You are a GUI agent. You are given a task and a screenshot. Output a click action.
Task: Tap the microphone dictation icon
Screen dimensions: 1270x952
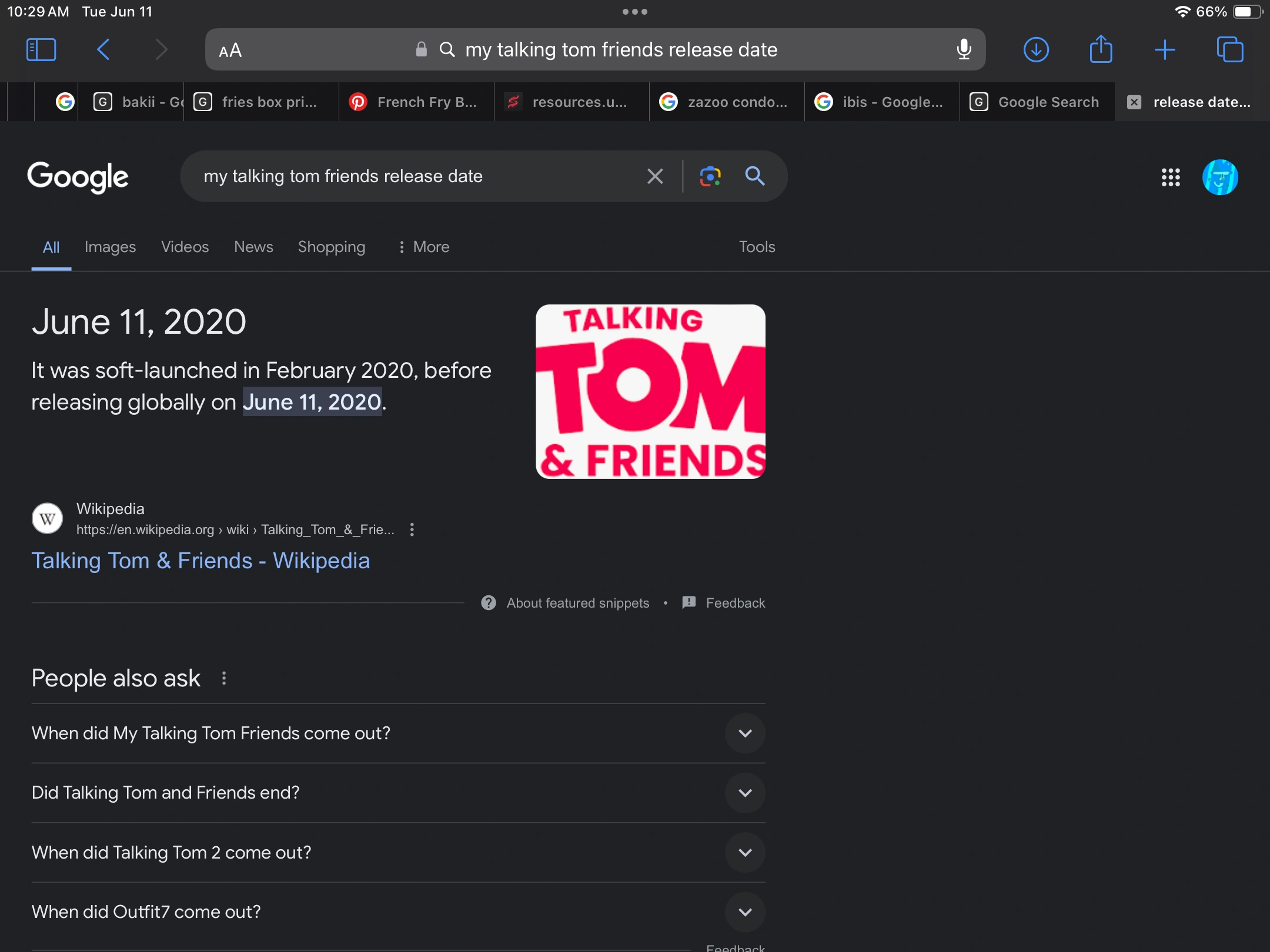tap(964, 50)
